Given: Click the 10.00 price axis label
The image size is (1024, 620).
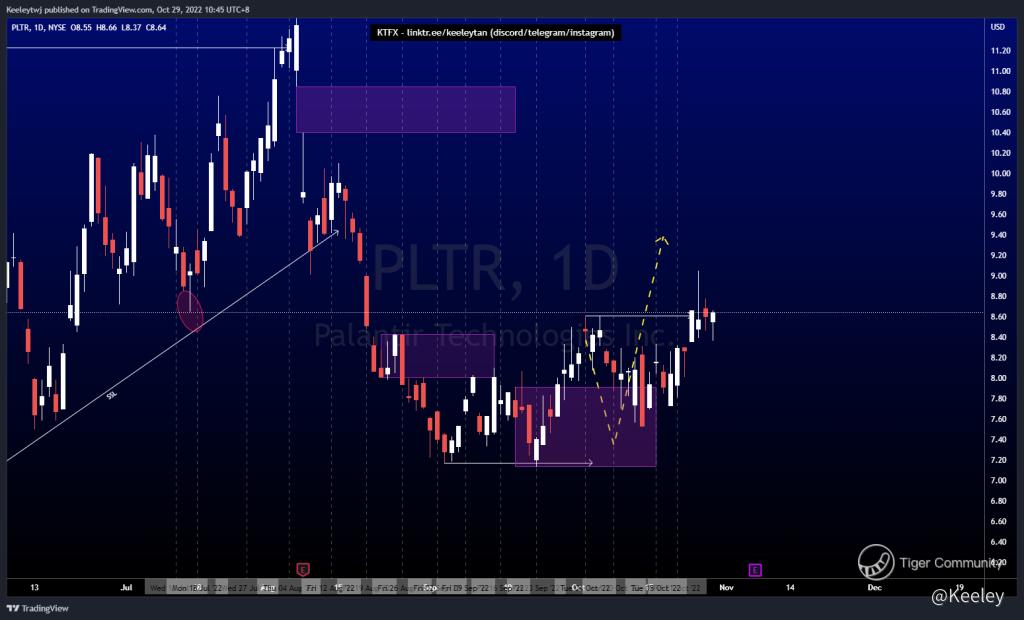Looking at the screenshot, I should point(1000,174).
